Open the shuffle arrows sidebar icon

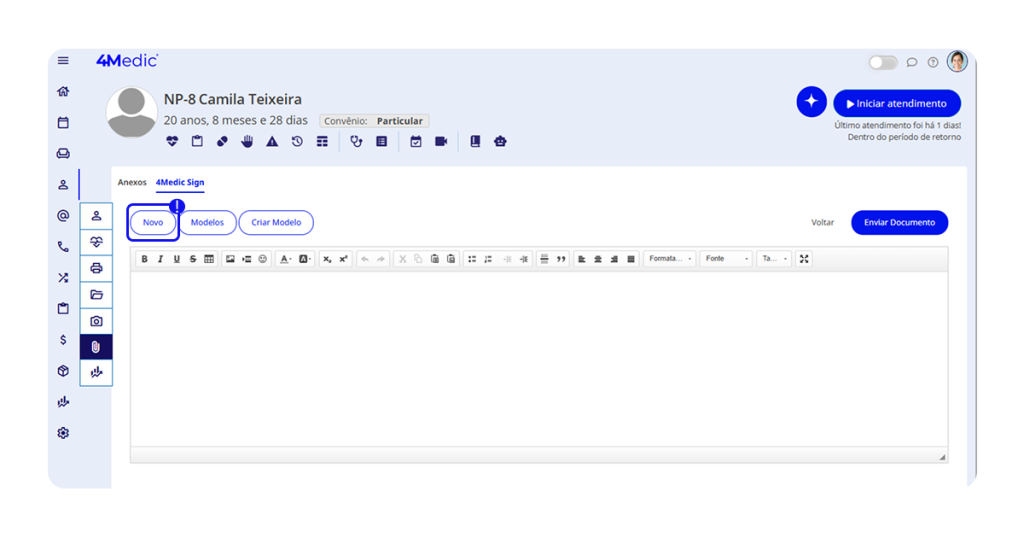[x=63, y=277]
